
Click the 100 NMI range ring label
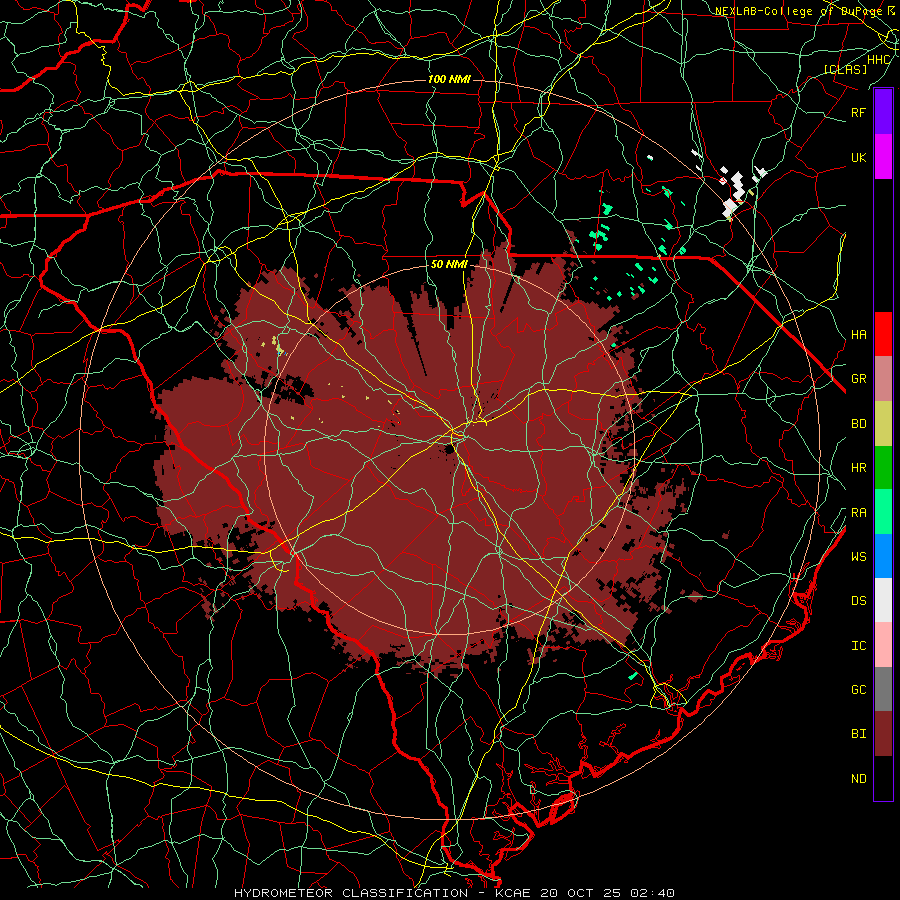[449, 79]
